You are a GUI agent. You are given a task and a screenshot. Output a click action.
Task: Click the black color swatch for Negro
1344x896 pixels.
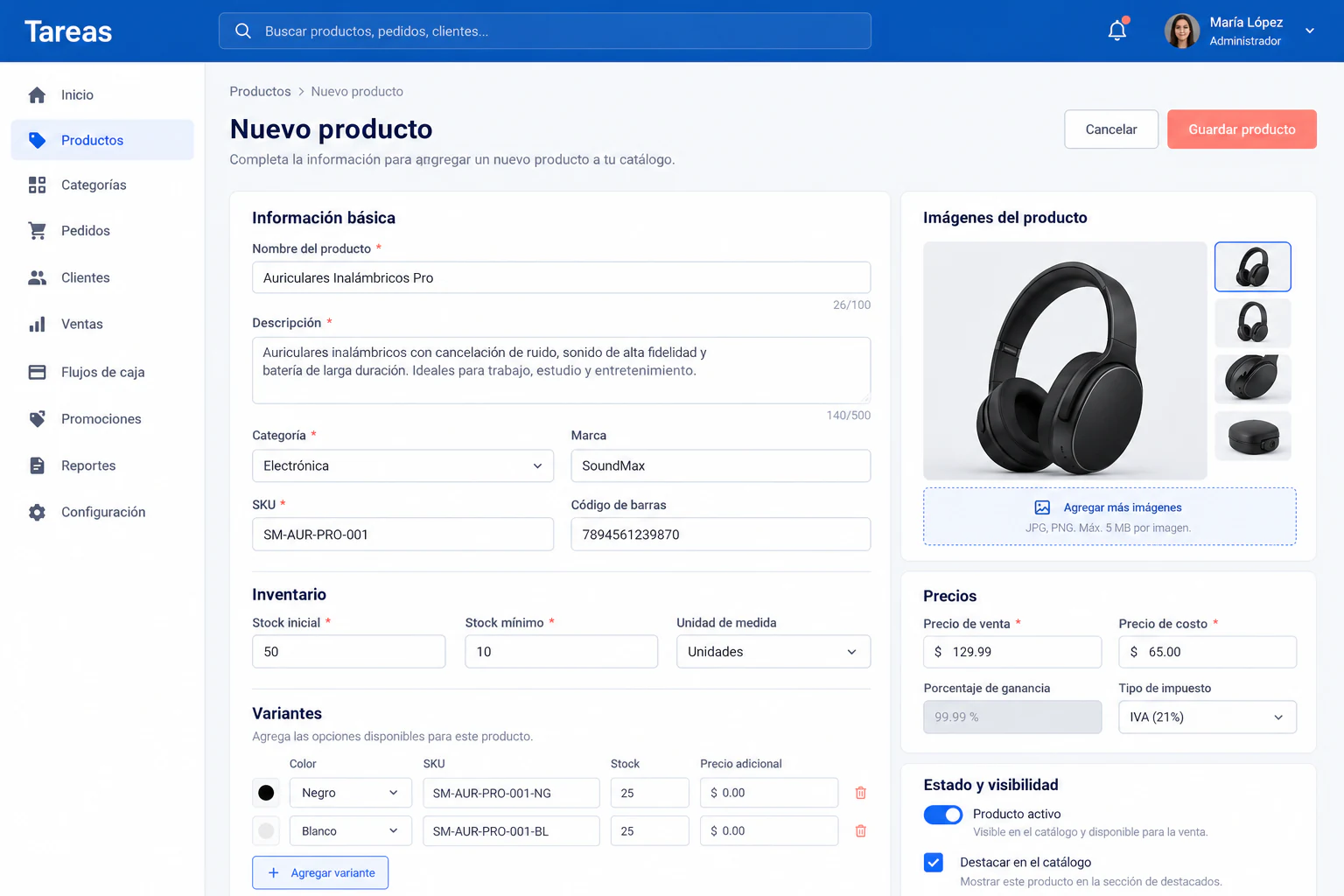click(x=266, y=793)
